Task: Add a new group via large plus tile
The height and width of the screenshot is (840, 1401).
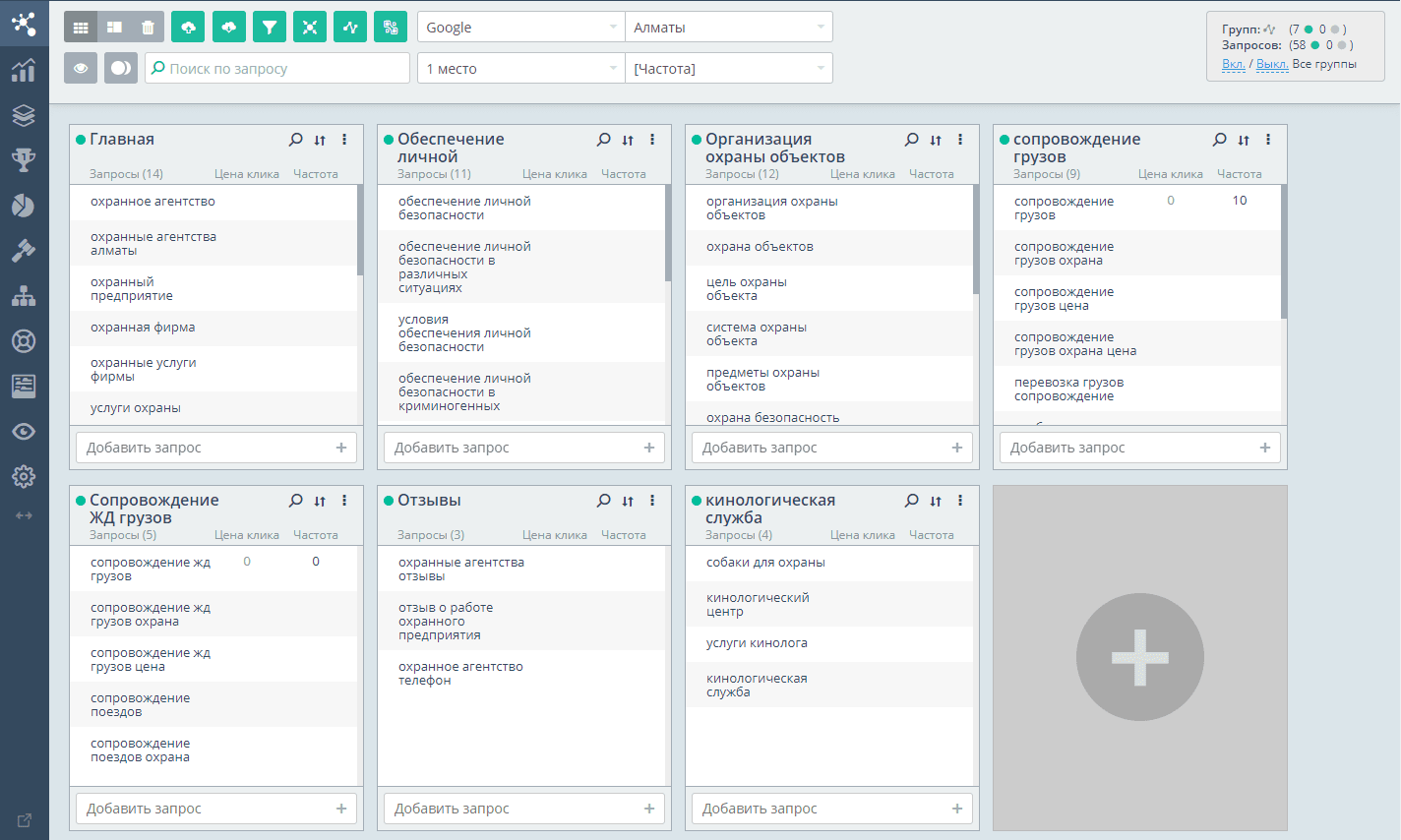Action: coord(1140,657)
